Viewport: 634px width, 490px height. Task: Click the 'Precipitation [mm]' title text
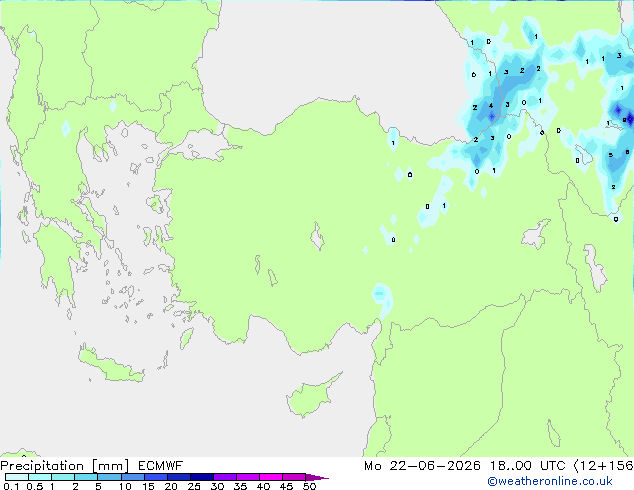click(65, 466)
